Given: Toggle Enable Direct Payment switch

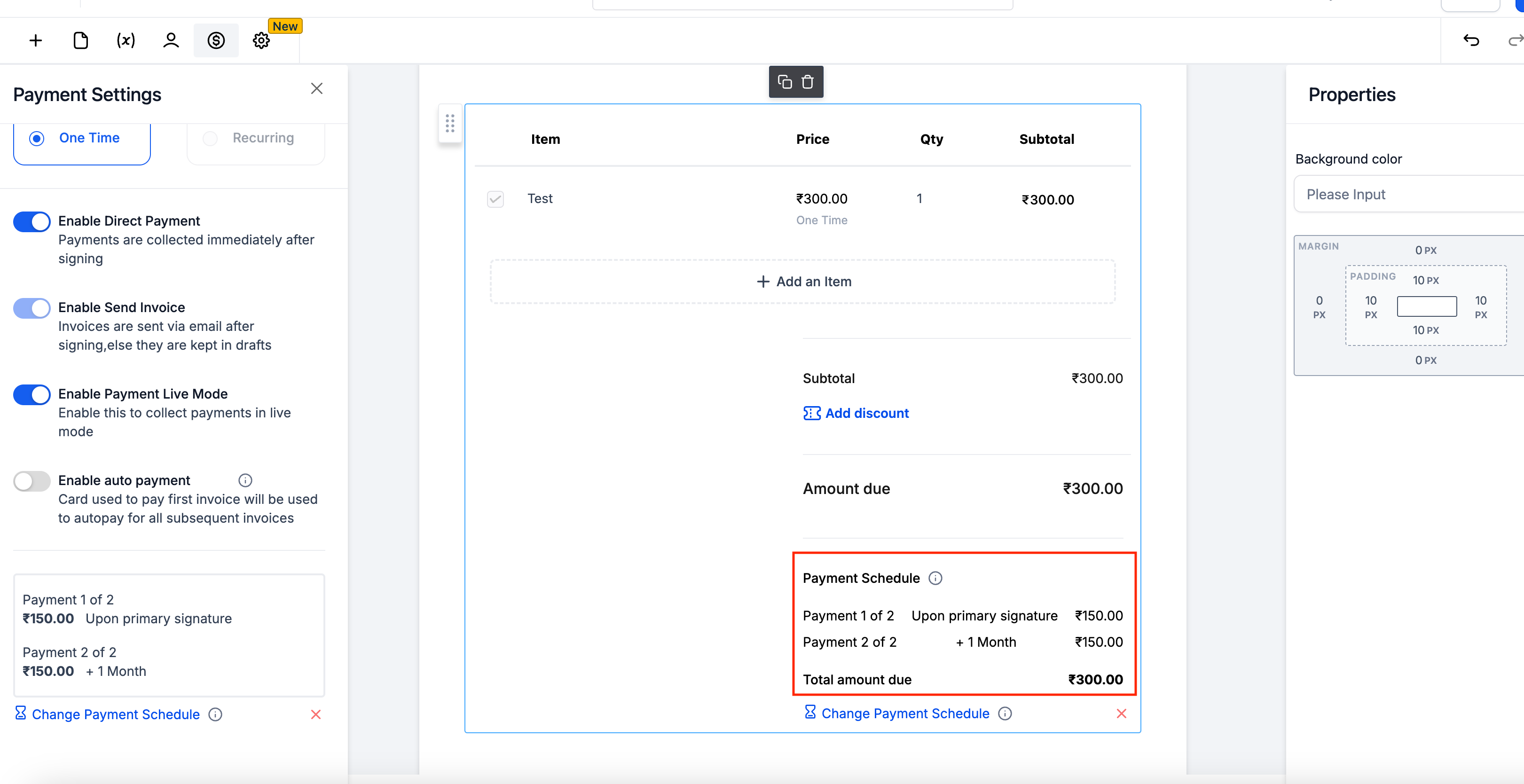Looking at the screenshot, I should (x=32, y=222).
